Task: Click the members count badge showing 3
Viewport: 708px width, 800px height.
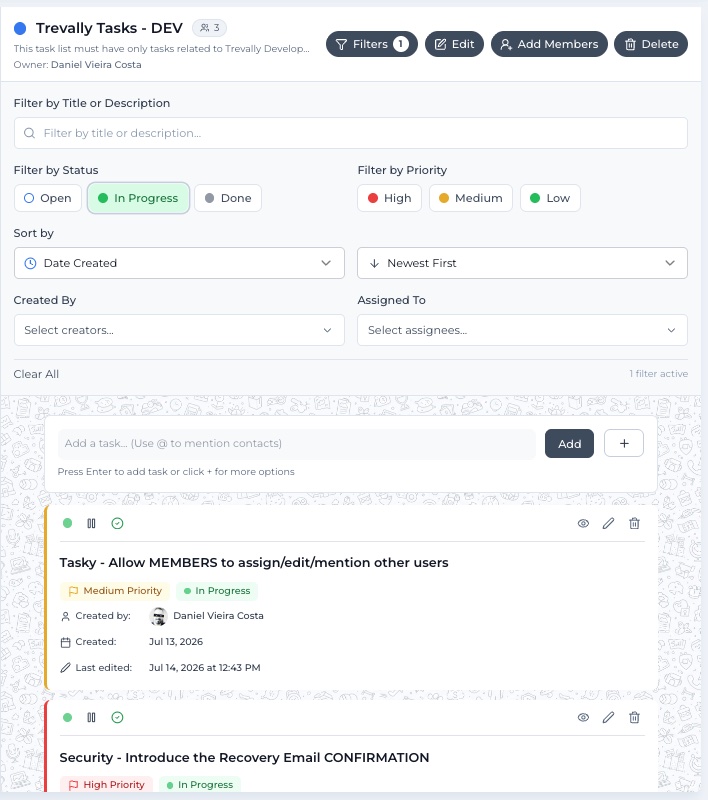Action: (x=209, y=28)
